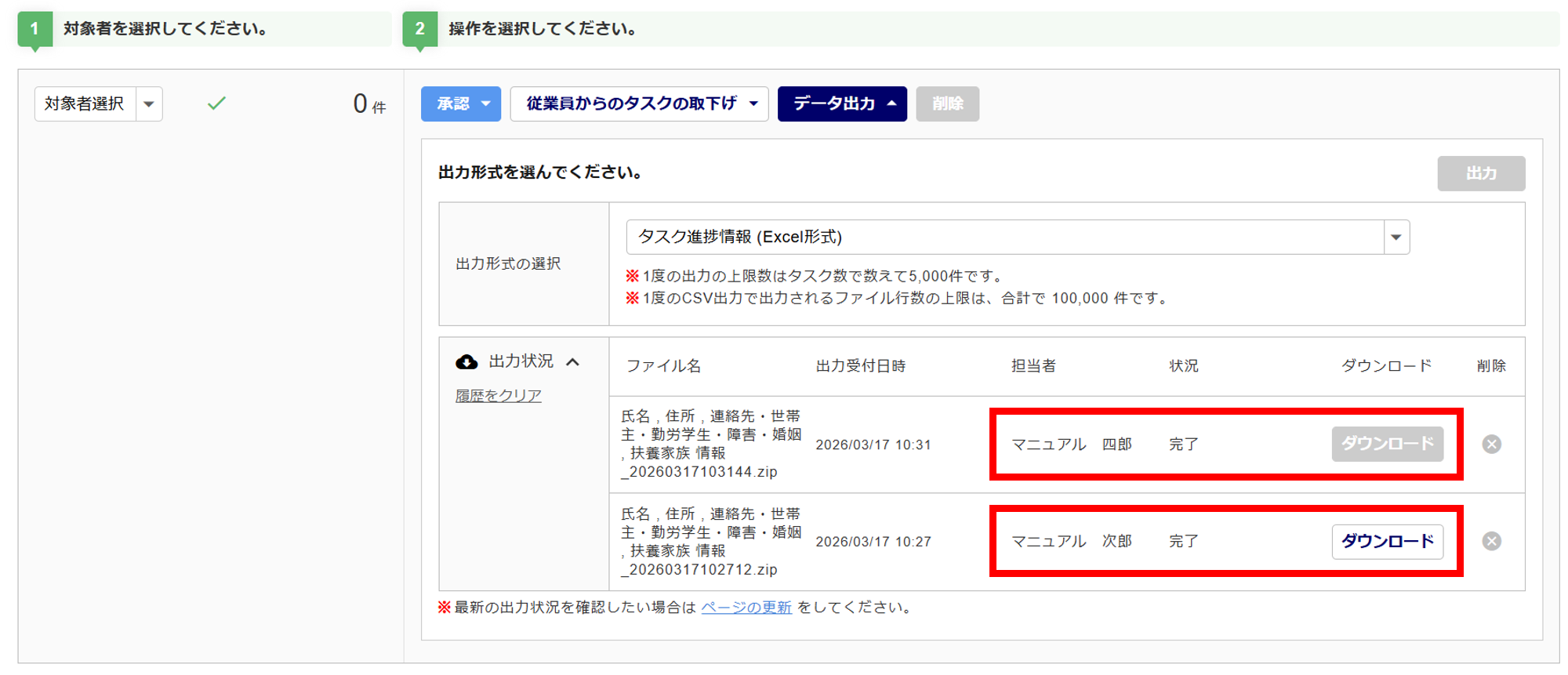
Task: Open the 出力形式 format dropdown arrow
Action: click(1396, 238)
